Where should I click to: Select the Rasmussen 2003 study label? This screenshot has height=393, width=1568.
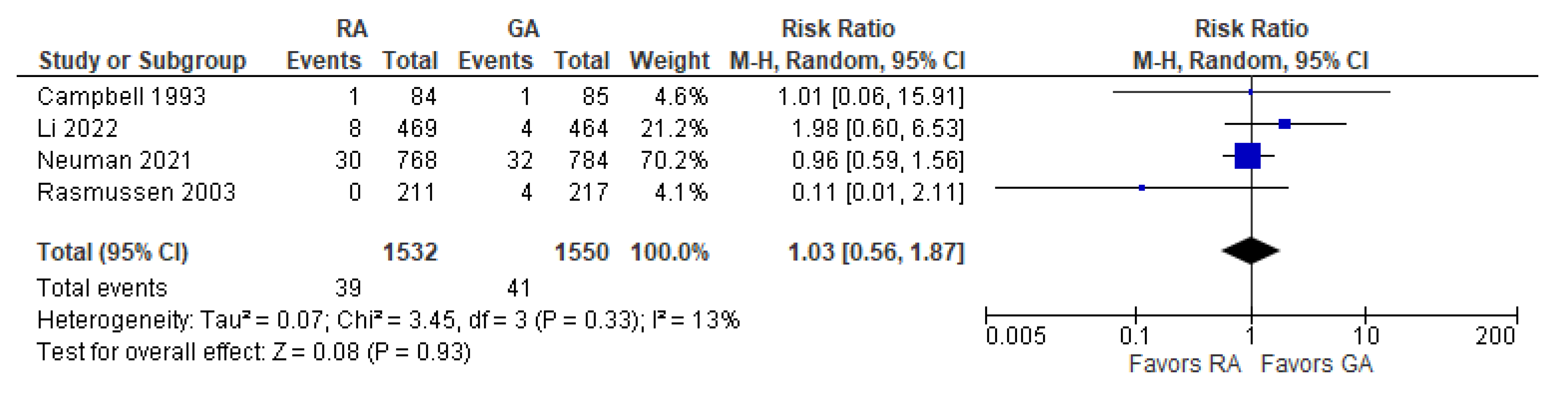pyautogui.click(x=136, y=192)
